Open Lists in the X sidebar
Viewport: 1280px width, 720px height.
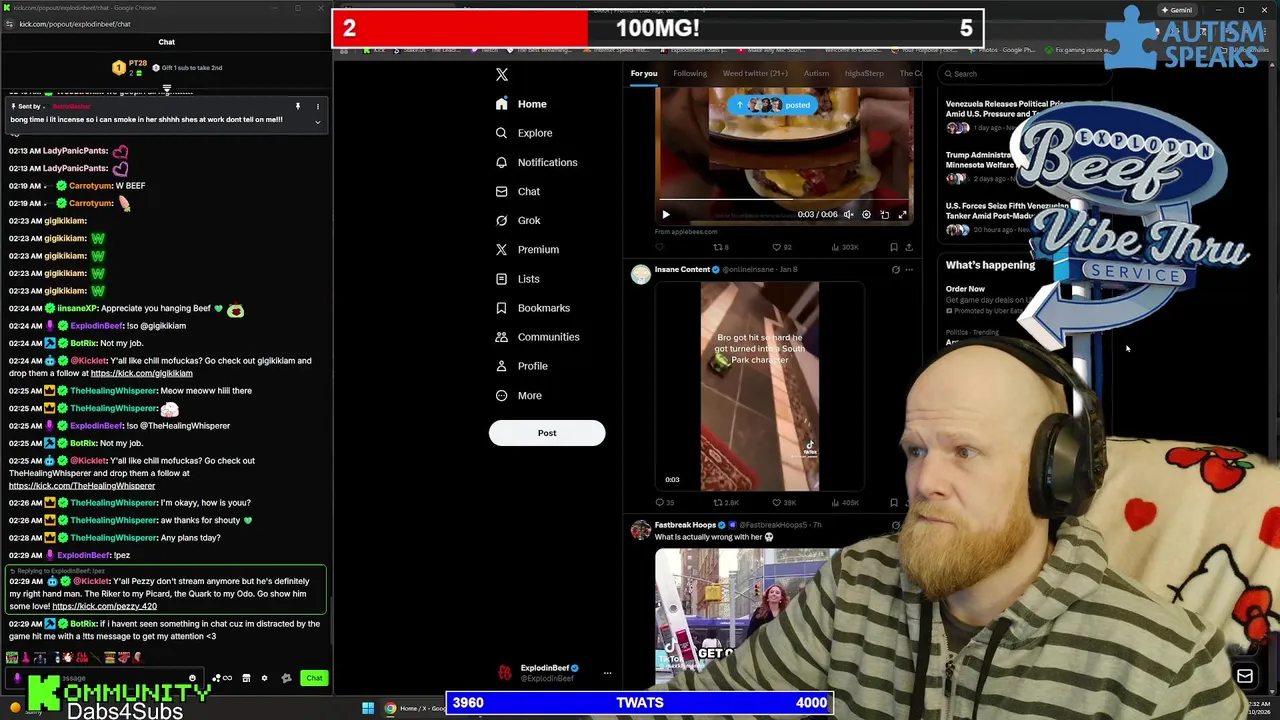click(517, 279)
